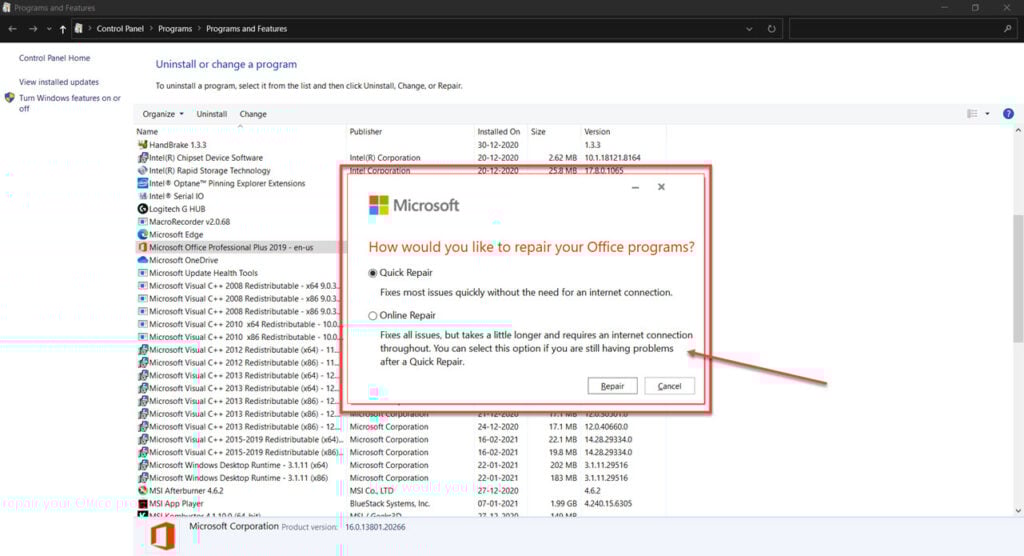
Task: Minimize the Microsoft repair dialog
Action: tap(635, 188)
